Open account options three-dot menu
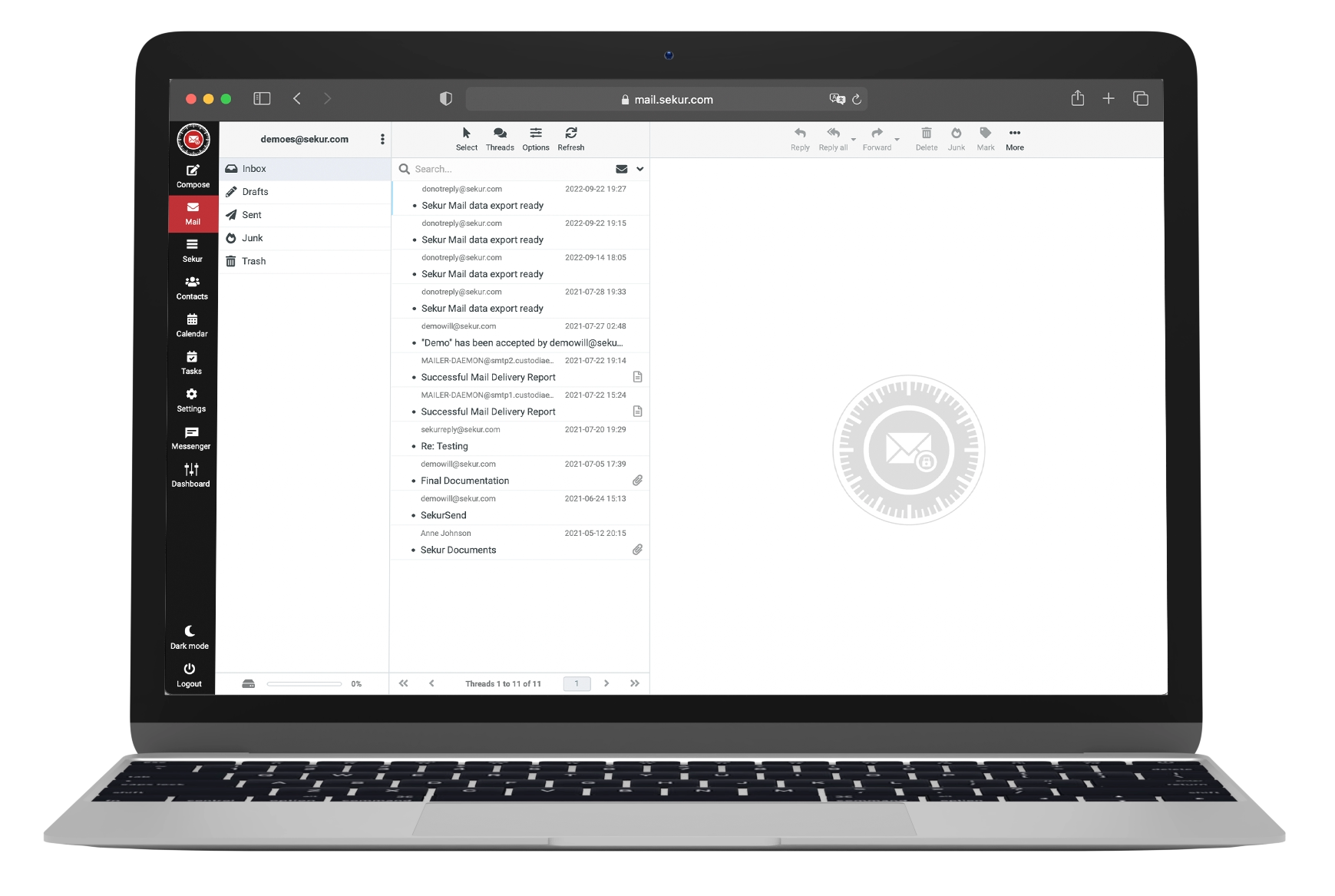1335x896 pixels. click(x=382, y=139)
